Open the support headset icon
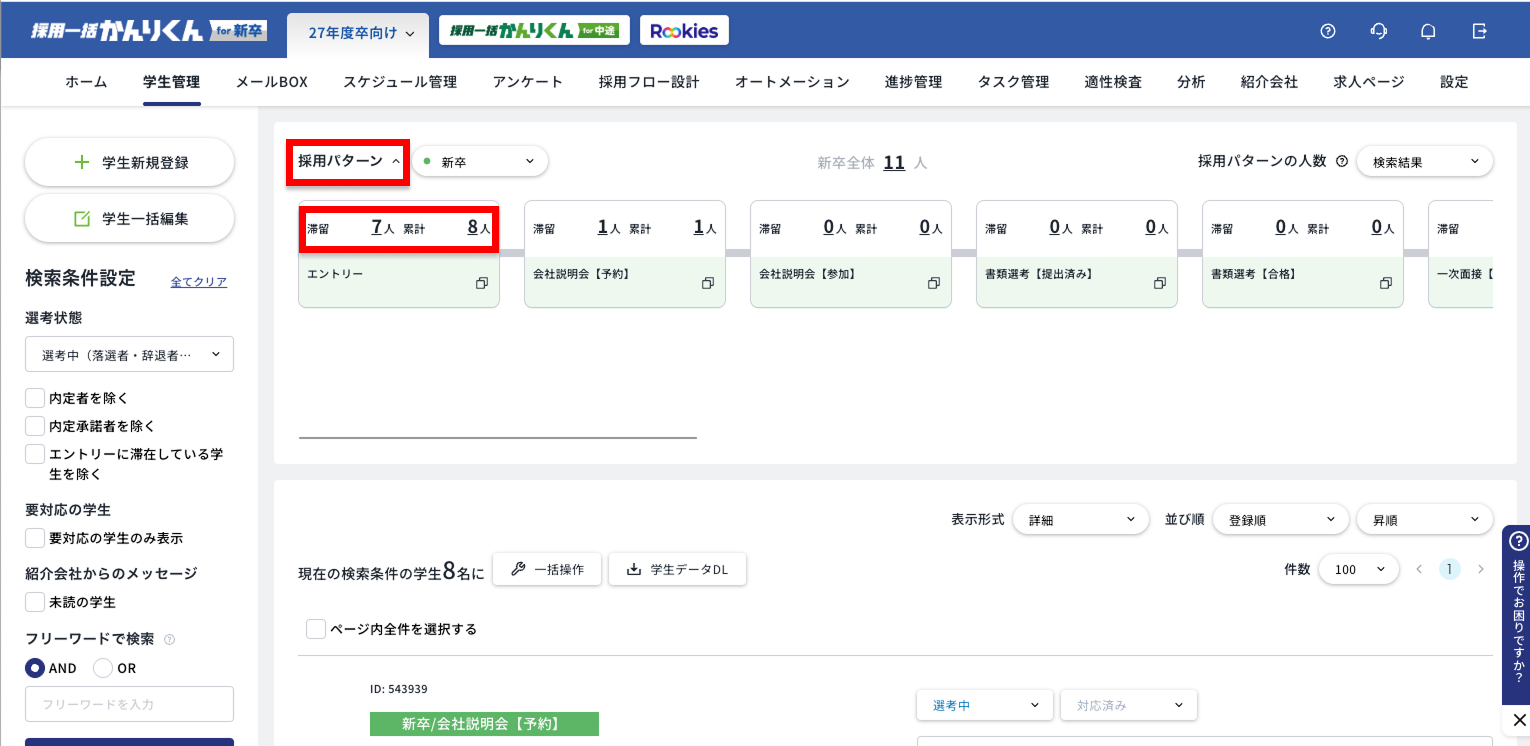 tap(1379, 31)
